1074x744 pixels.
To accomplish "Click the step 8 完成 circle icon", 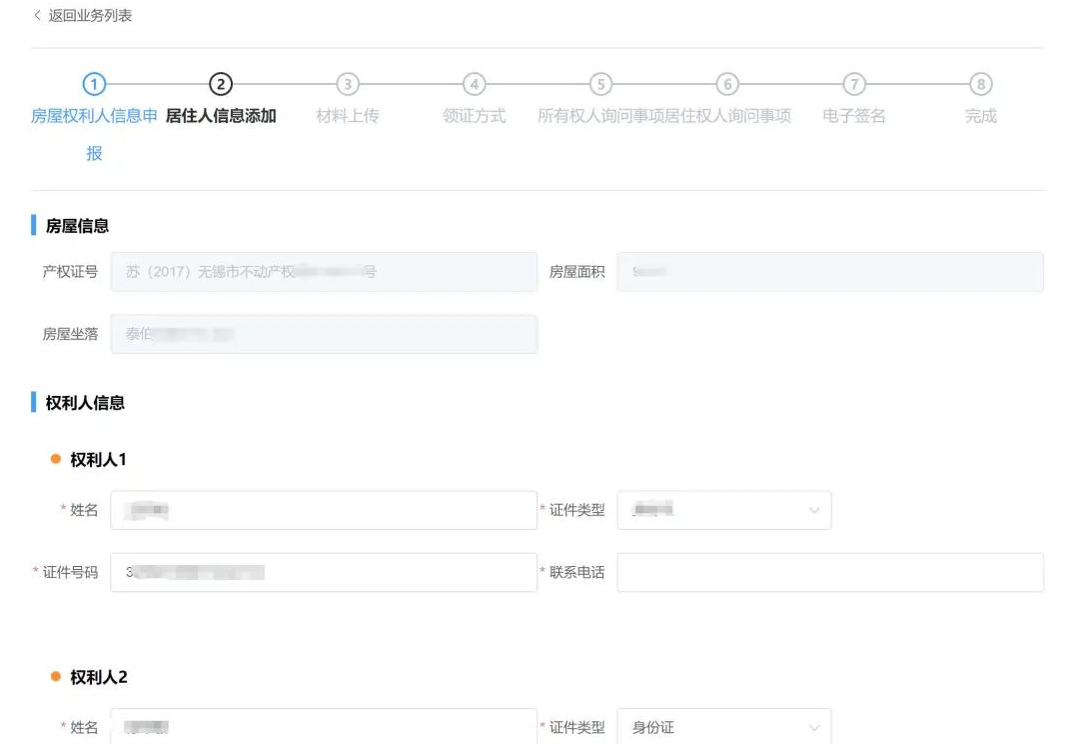I will [x=980, y=85].
